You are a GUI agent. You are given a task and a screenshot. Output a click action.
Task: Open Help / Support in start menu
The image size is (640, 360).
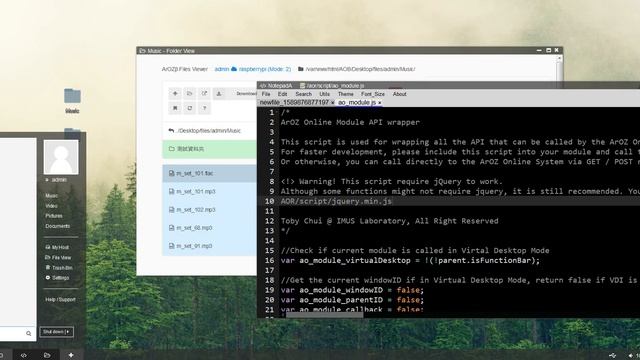click(x=60, y=300)
